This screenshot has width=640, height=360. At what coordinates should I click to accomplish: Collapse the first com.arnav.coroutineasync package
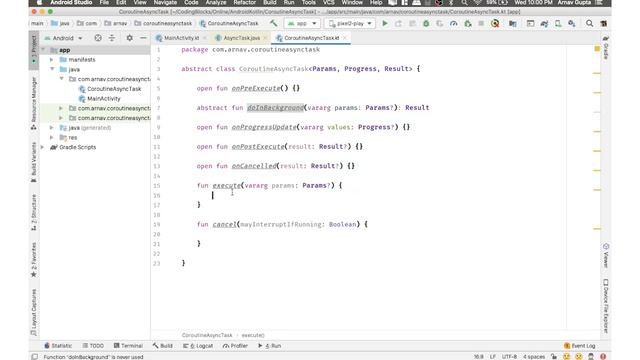pos(62,79)
